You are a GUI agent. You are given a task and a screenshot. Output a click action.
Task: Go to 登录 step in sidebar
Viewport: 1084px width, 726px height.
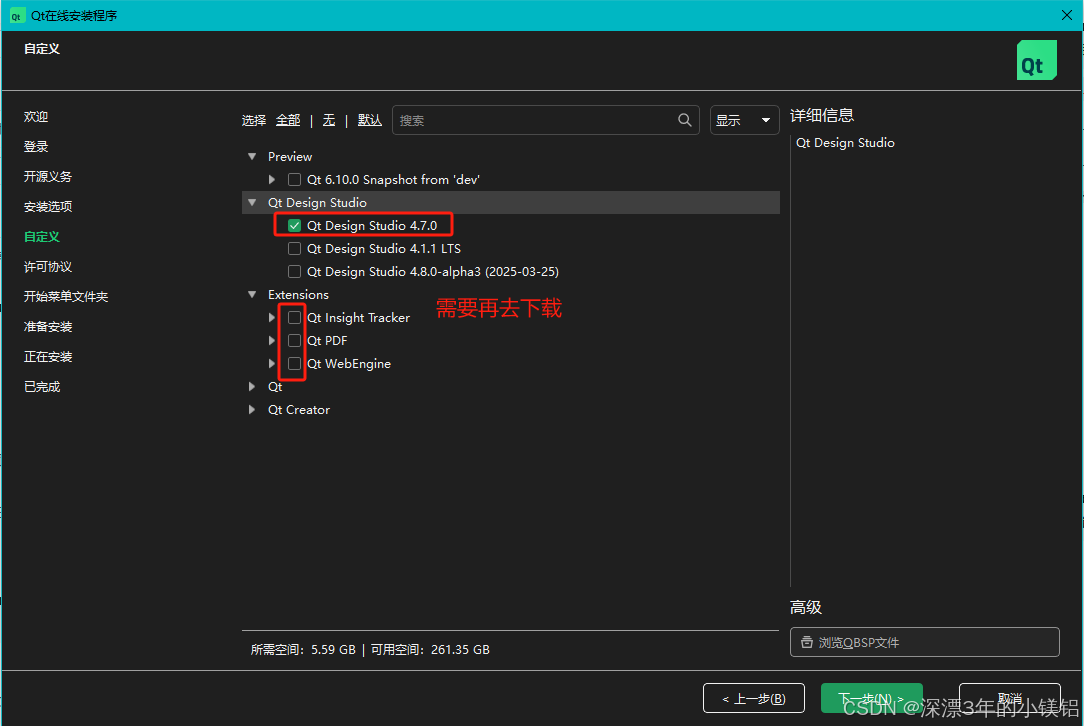point(36,147)
